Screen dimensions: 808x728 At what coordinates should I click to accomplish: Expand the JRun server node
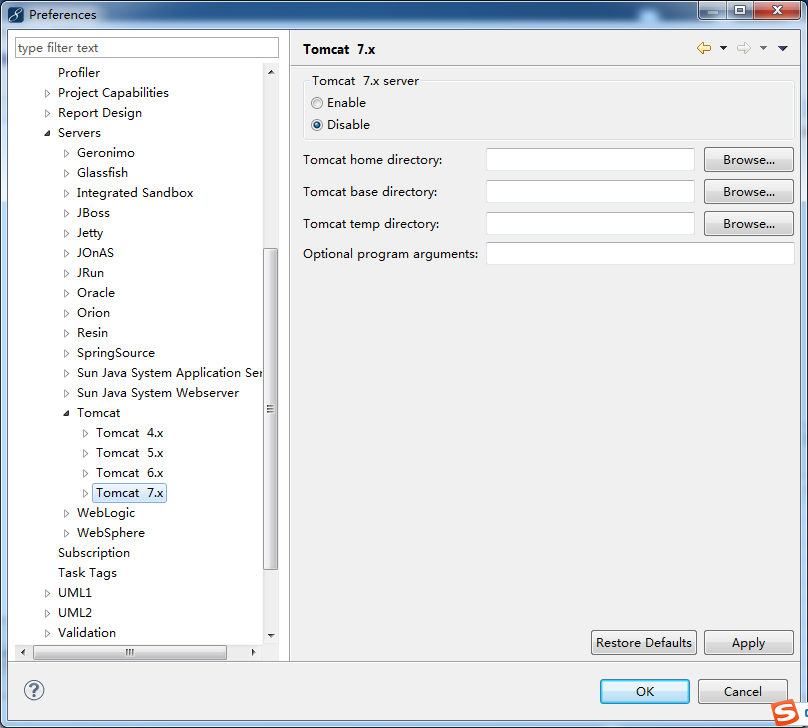click(66, 273)
